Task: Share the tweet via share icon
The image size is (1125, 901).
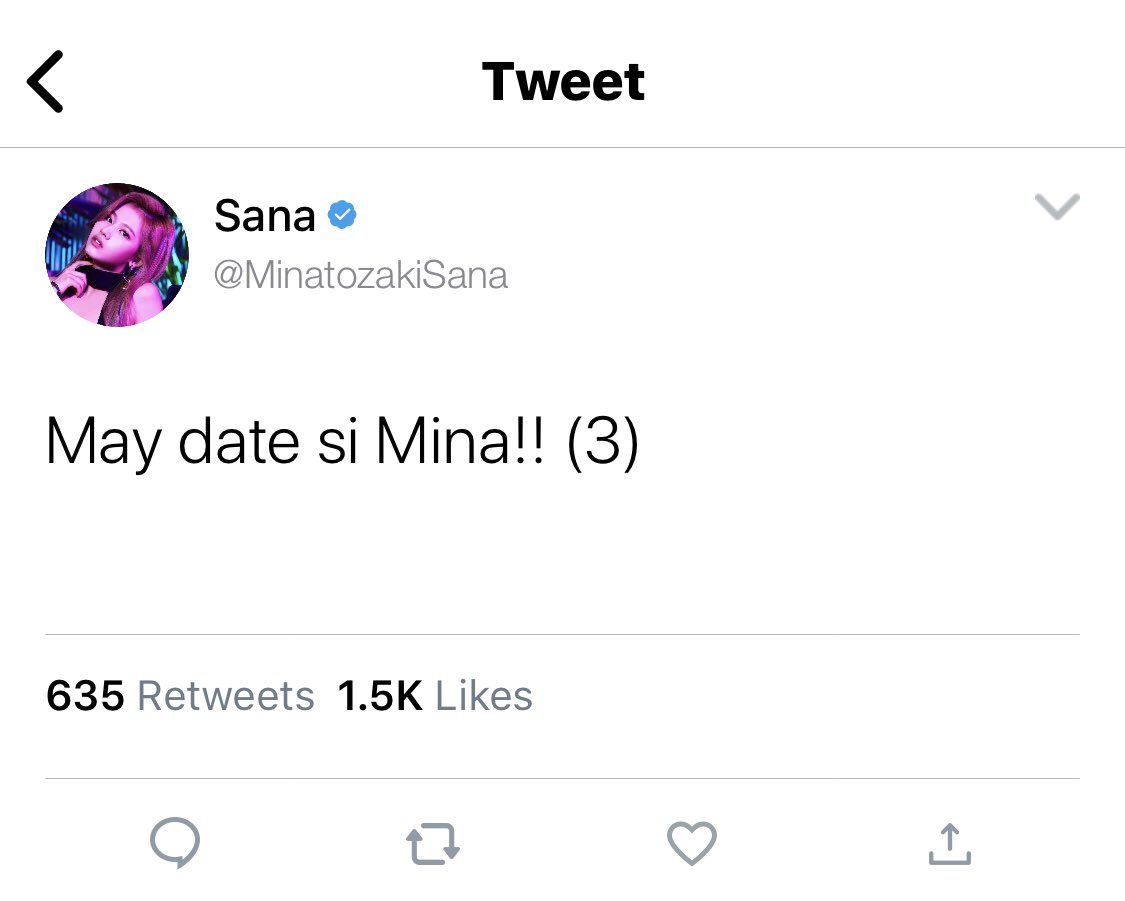Action: (949, 843)
